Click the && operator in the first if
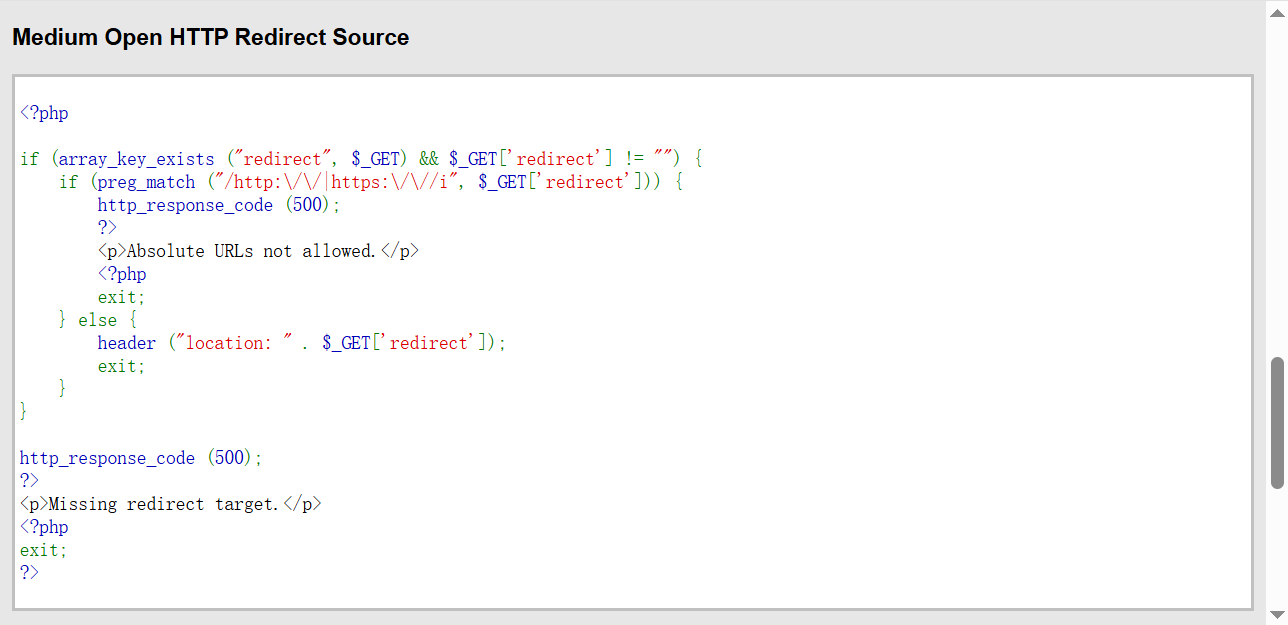Viewport: 1288px width, 625px height. point(429,159)
